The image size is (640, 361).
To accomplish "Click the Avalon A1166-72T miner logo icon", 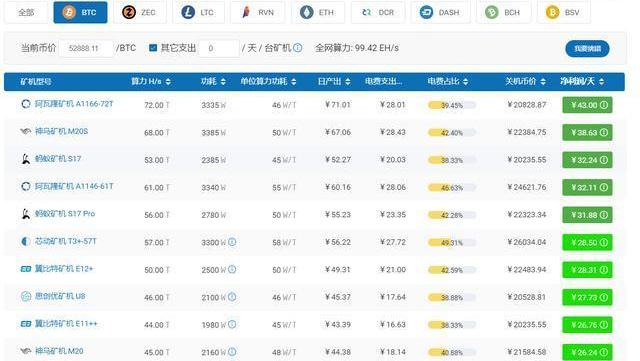I will (x=26, y=104).
